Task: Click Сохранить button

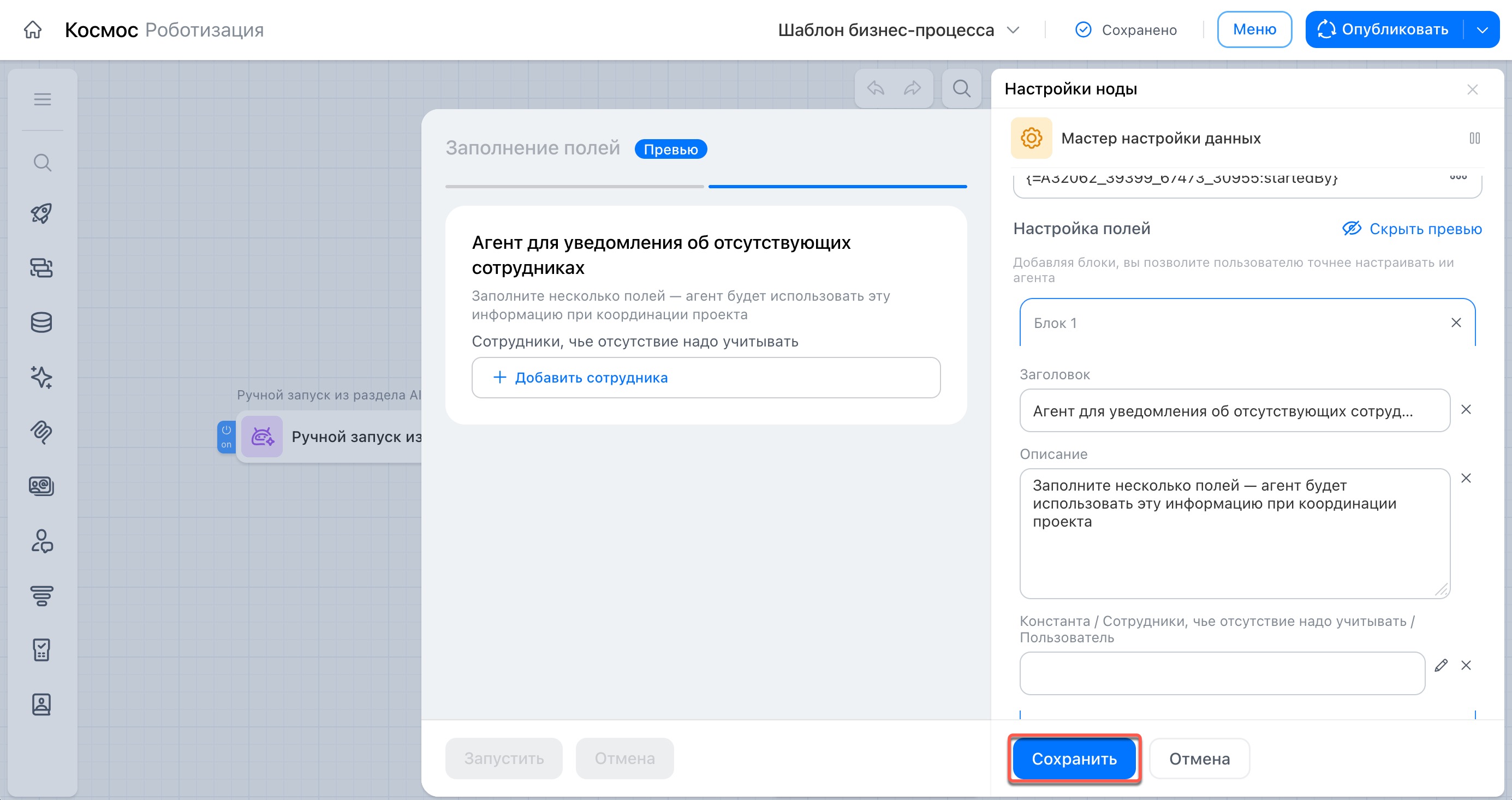Action: (x=1074, y=759)
